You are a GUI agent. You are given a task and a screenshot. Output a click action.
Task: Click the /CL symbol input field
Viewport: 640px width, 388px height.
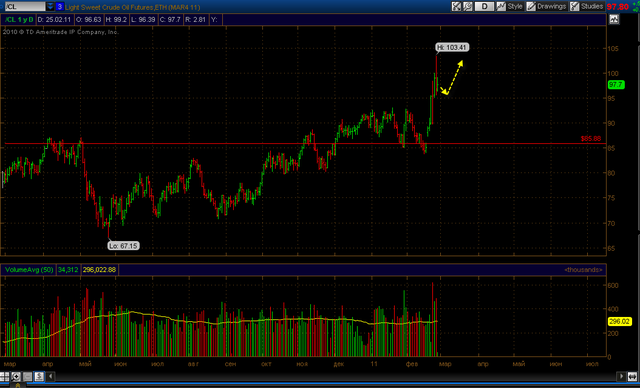click(x=24, y=7)
